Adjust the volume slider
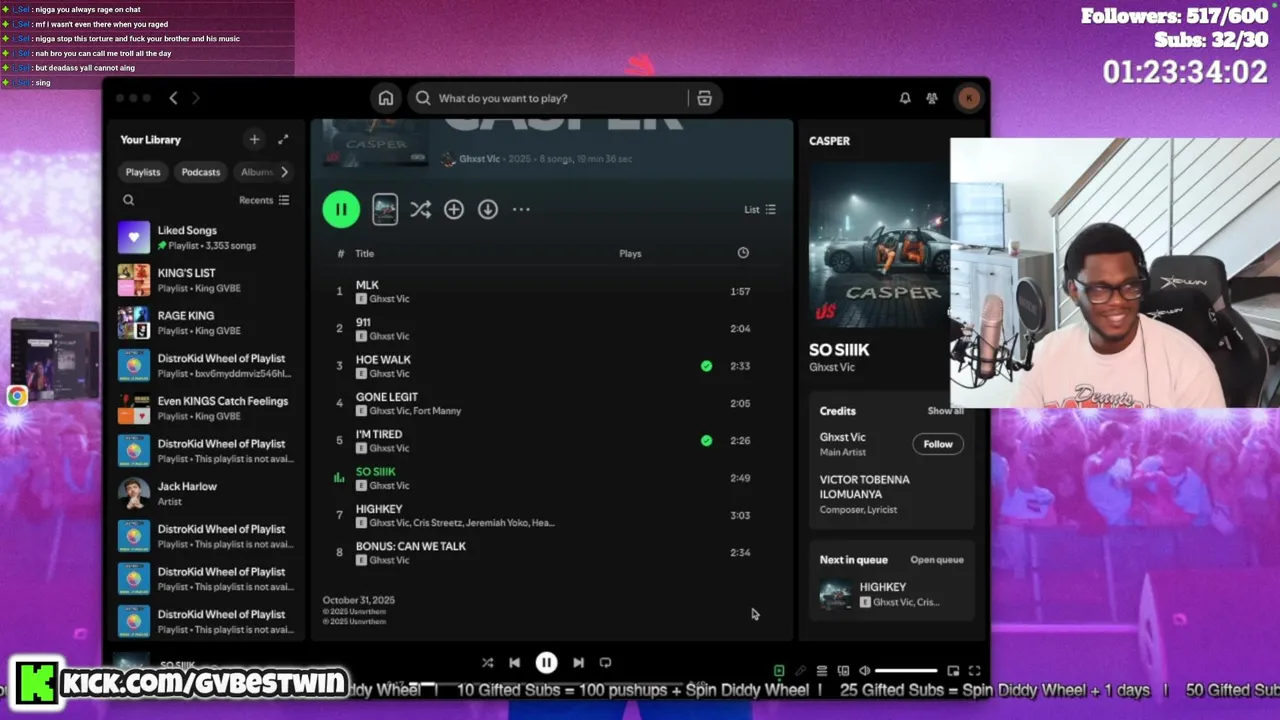1280x720 pixels. pos(907,671)
